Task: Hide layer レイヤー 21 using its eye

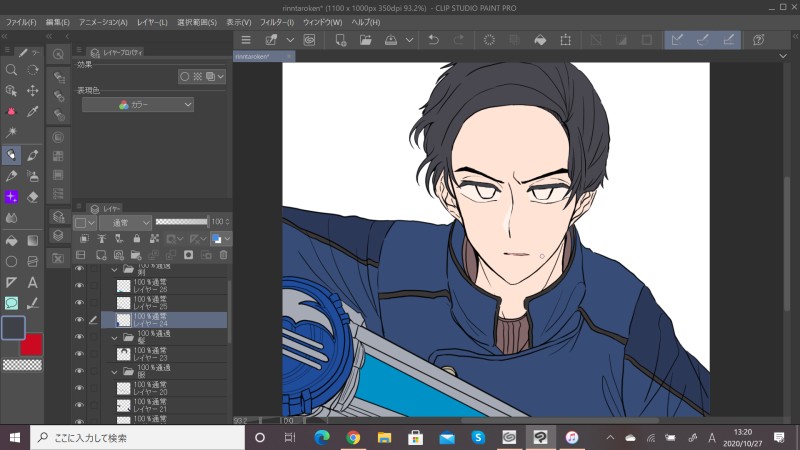Action: pyautogui.click(x=79, y=405)
